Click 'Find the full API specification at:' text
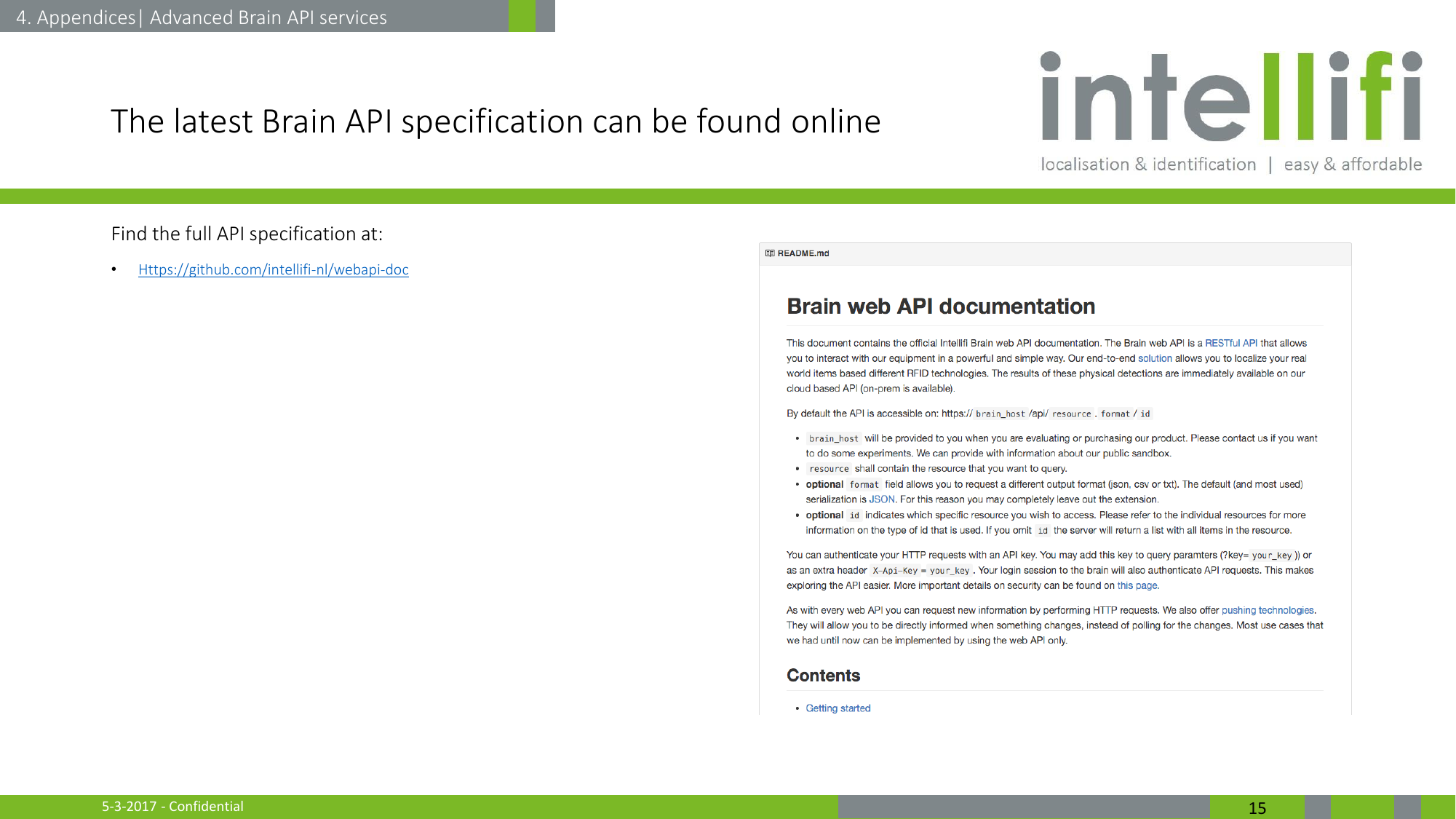 (x=247, y=234)
